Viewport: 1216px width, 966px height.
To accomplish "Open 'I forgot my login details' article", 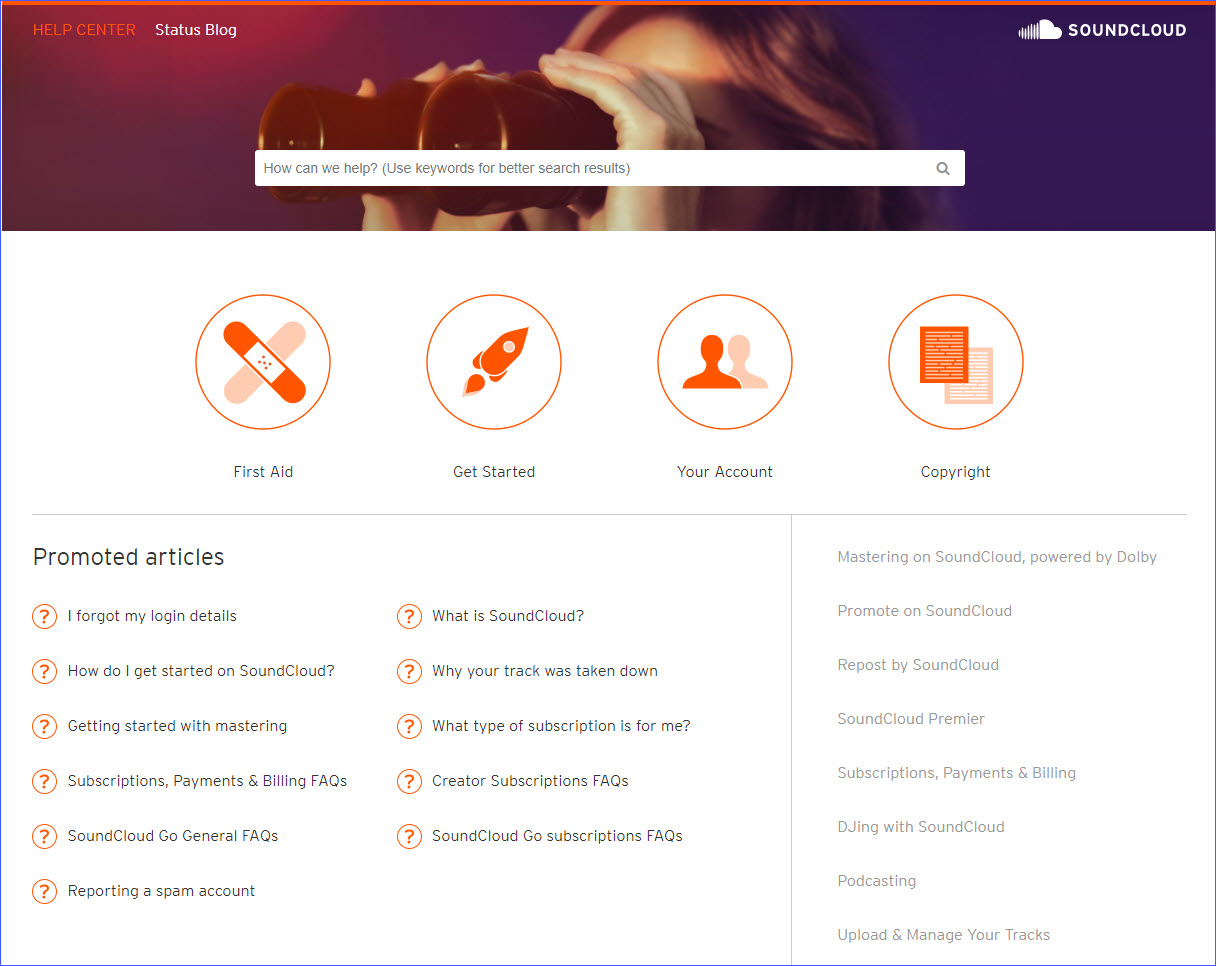I will pos(152,616).
